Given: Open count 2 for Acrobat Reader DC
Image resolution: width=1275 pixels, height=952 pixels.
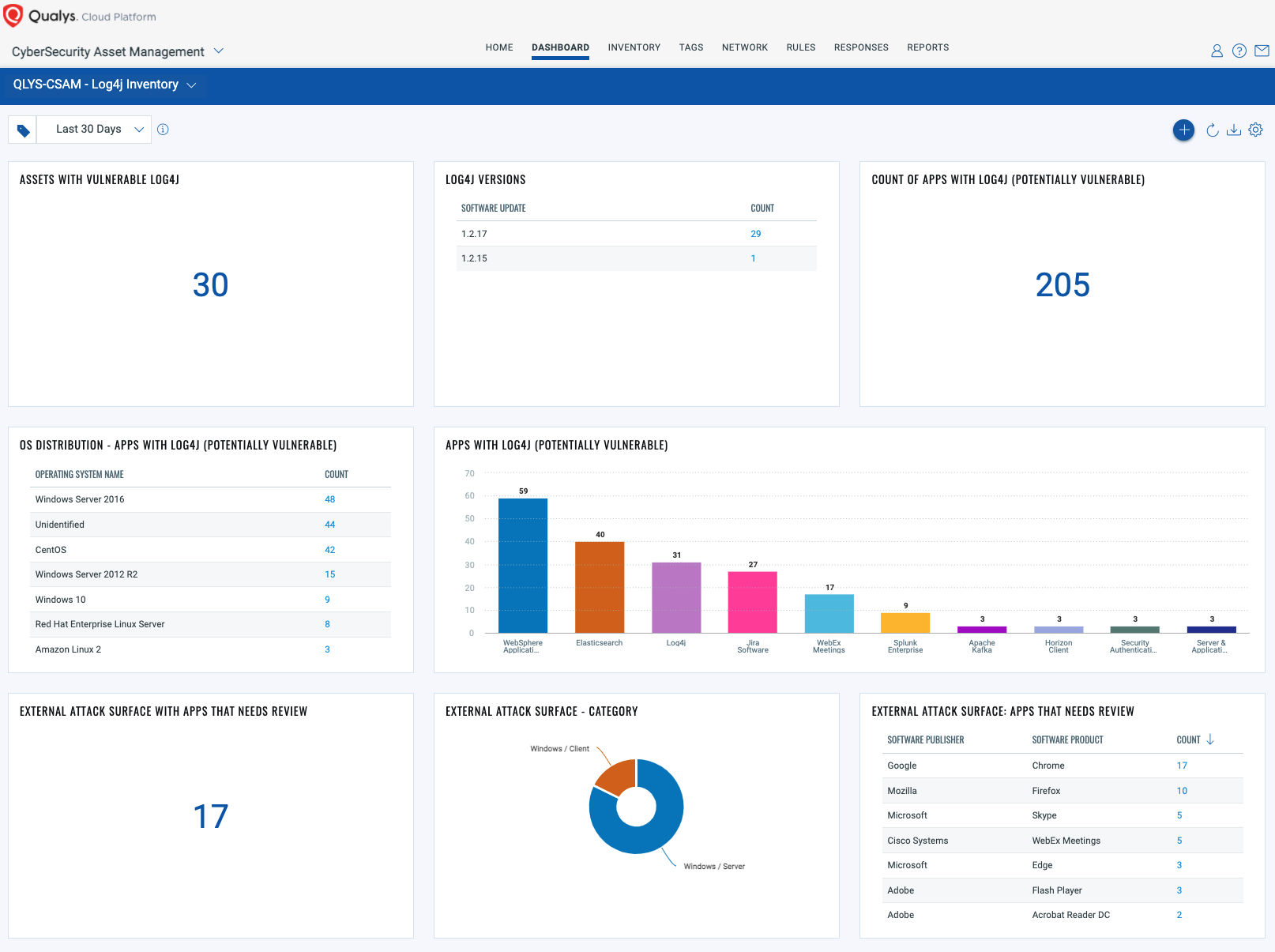Looking at the screenshot, I should coord(1179,915).
